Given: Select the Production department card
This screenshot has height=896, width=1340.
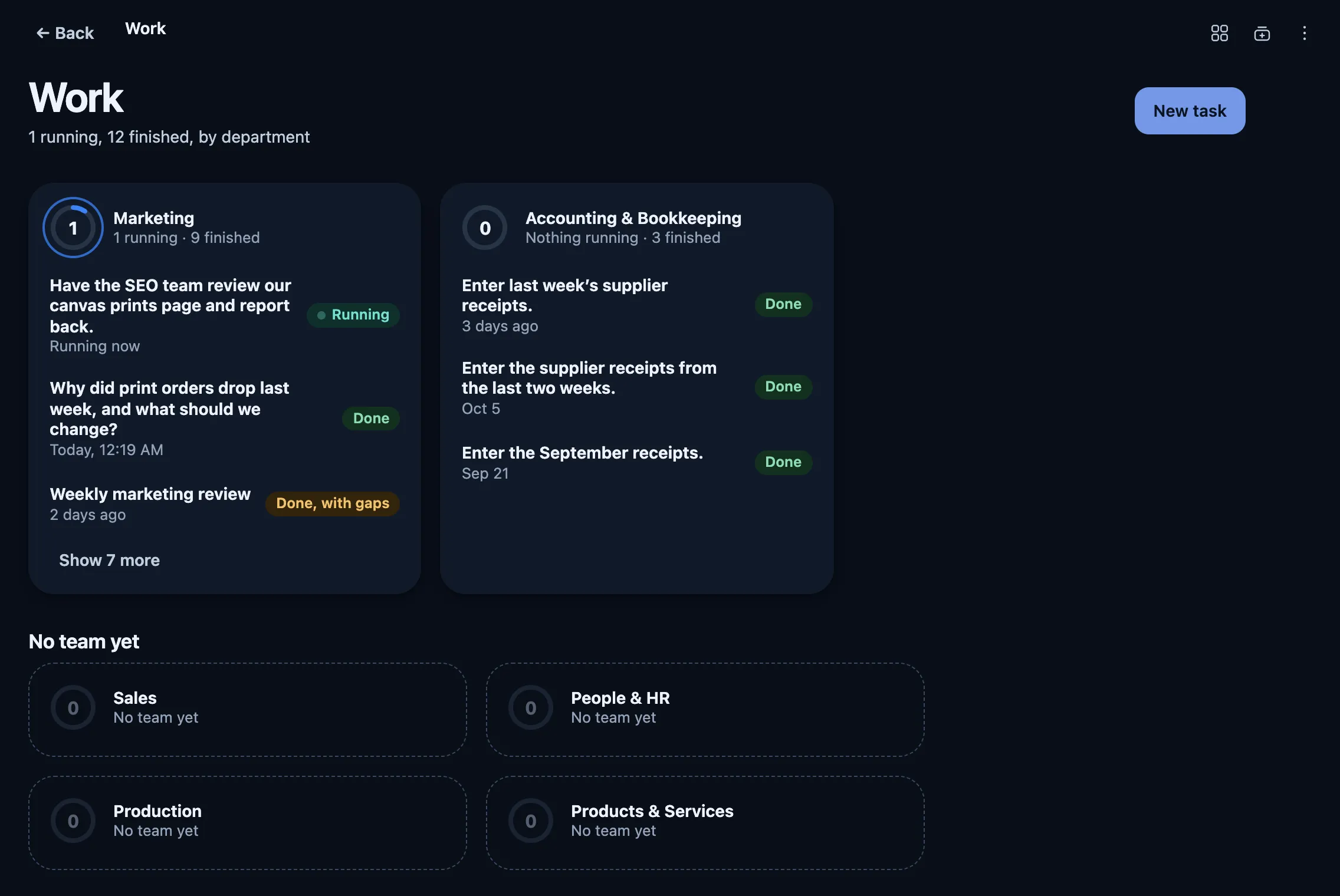Looking at the screenshot, I should [247, 823].
